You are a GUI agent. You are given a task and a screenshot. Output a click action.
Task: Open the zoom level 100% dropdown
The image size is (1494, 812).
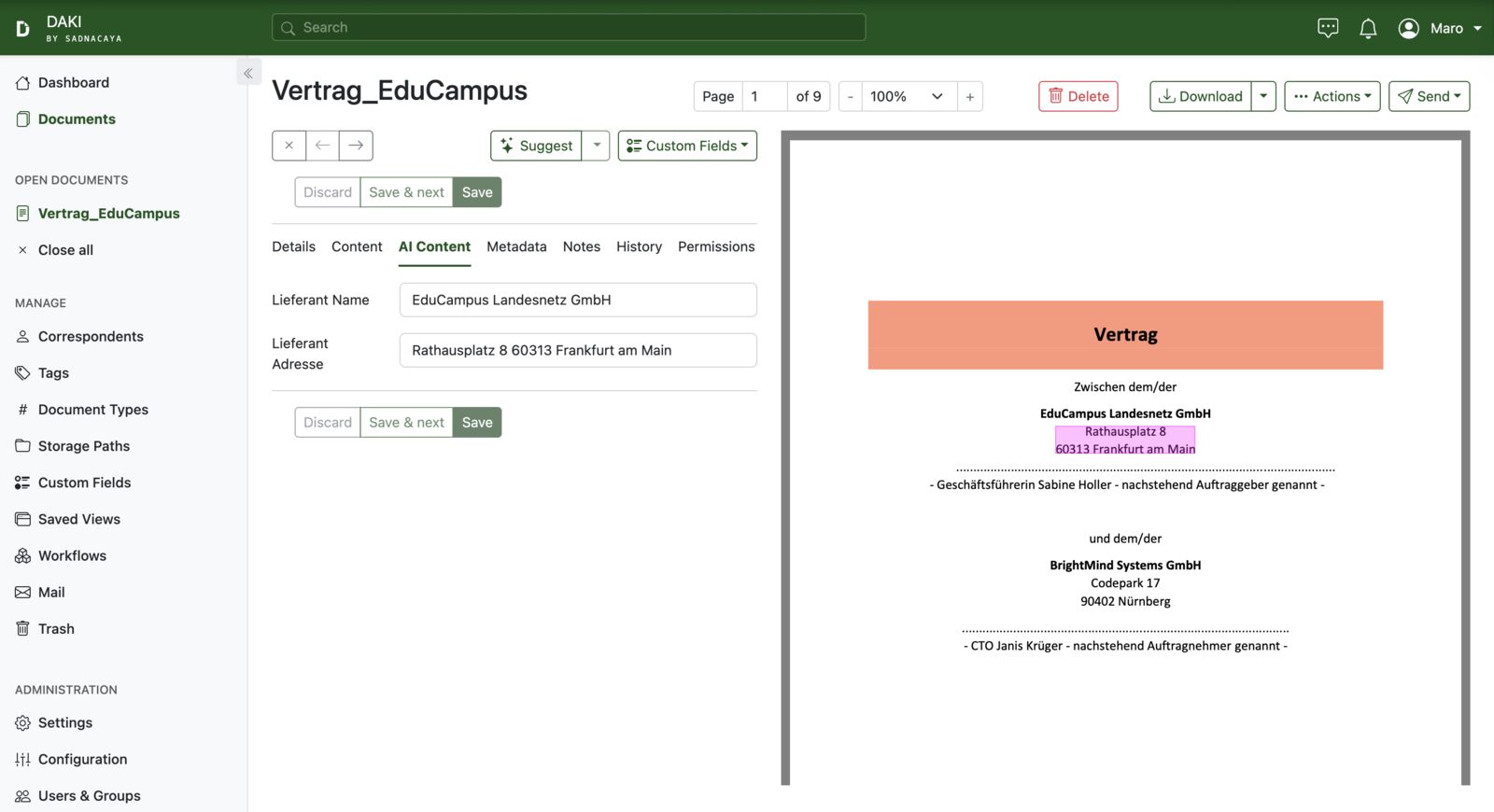pos(908,96)
